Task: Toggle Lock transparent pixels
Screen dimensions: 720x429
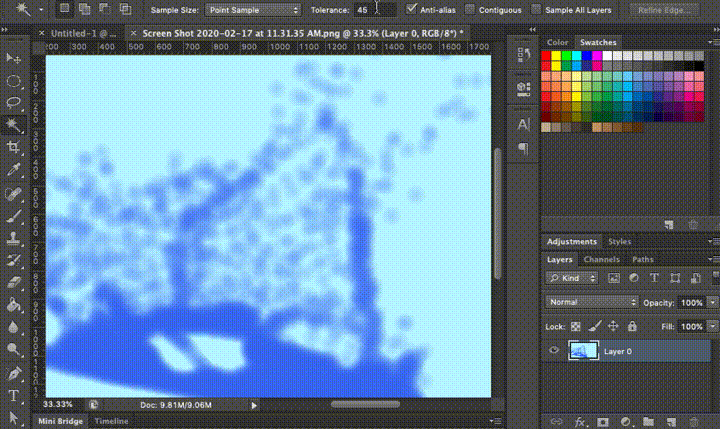Action: tap(575, 327)
